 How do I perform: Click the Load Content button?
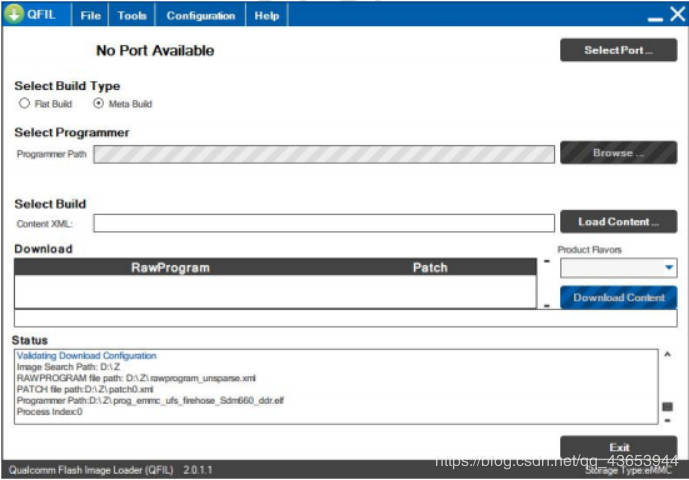click(x=618, y=222)
